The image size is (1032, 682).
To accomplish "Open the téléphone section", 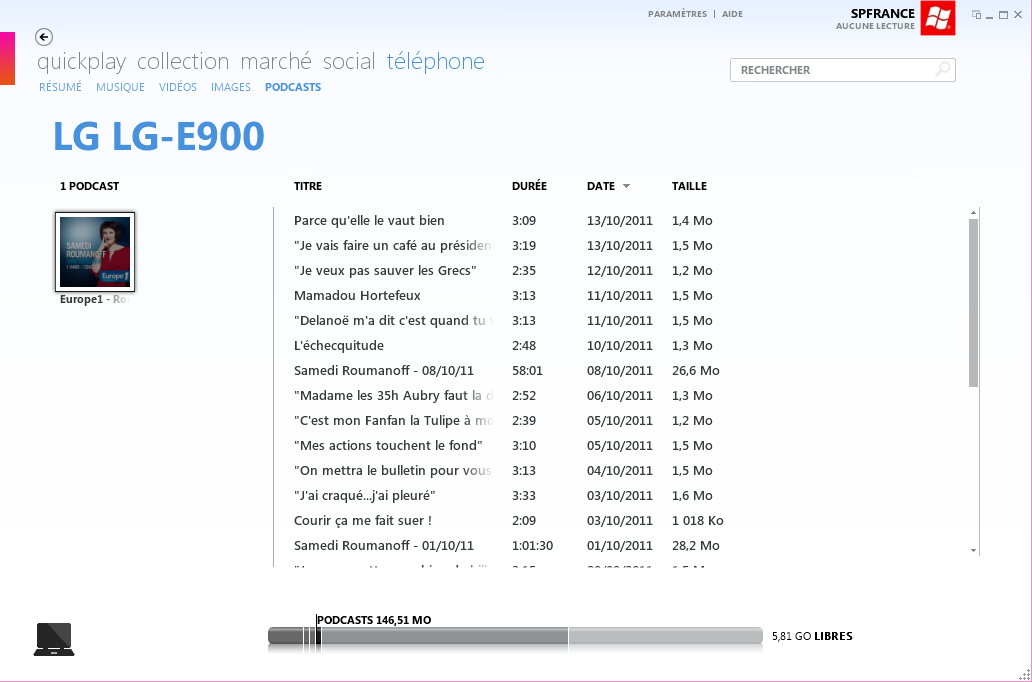I will point(436,61).
